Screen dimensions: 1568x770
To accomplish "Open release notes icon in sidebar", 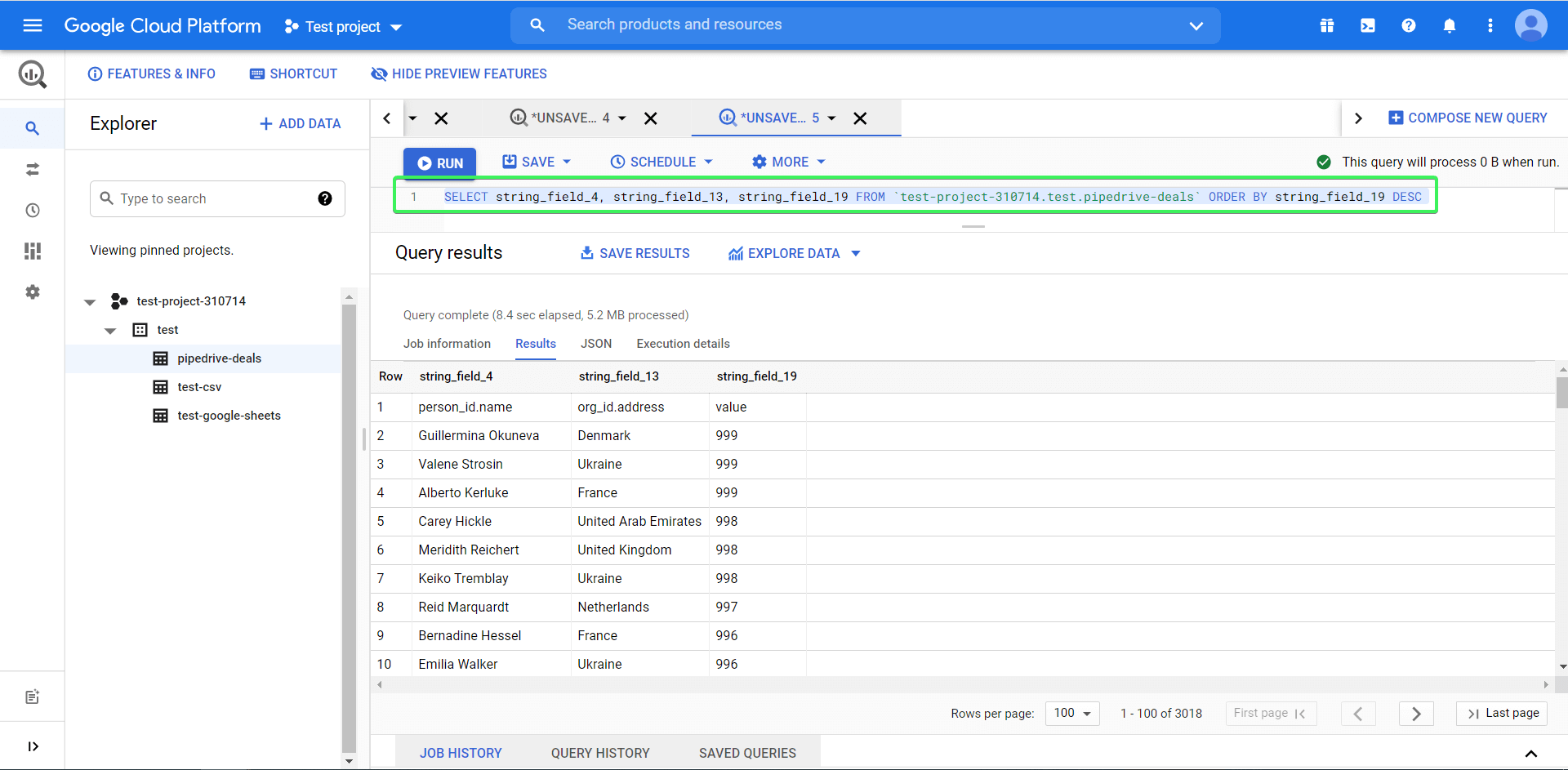I will tap(33, 697).
